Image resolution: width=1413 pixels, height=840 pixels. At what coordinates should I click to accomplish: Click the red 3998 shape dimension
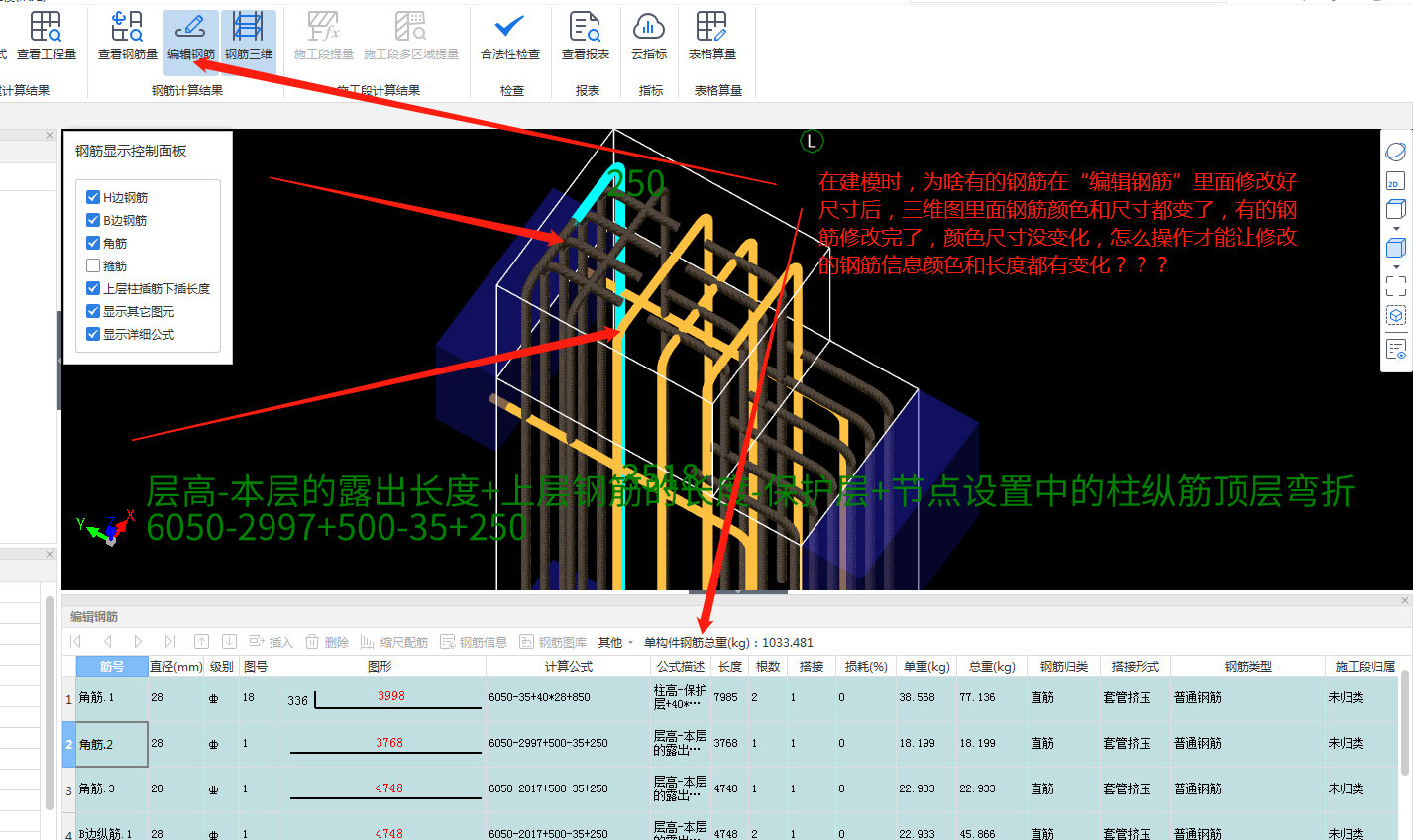[x=391, y=696]
